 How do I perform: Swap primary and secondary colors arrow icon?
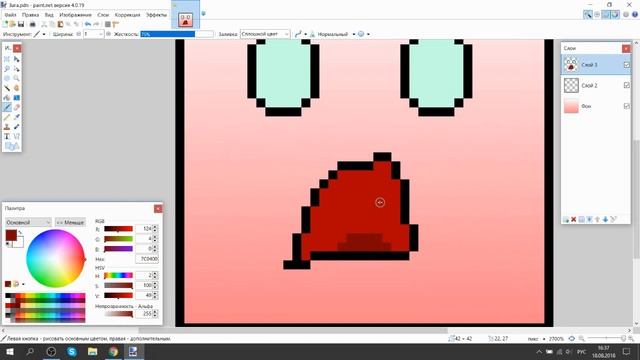pyautogui.click(x=20, y=232)
